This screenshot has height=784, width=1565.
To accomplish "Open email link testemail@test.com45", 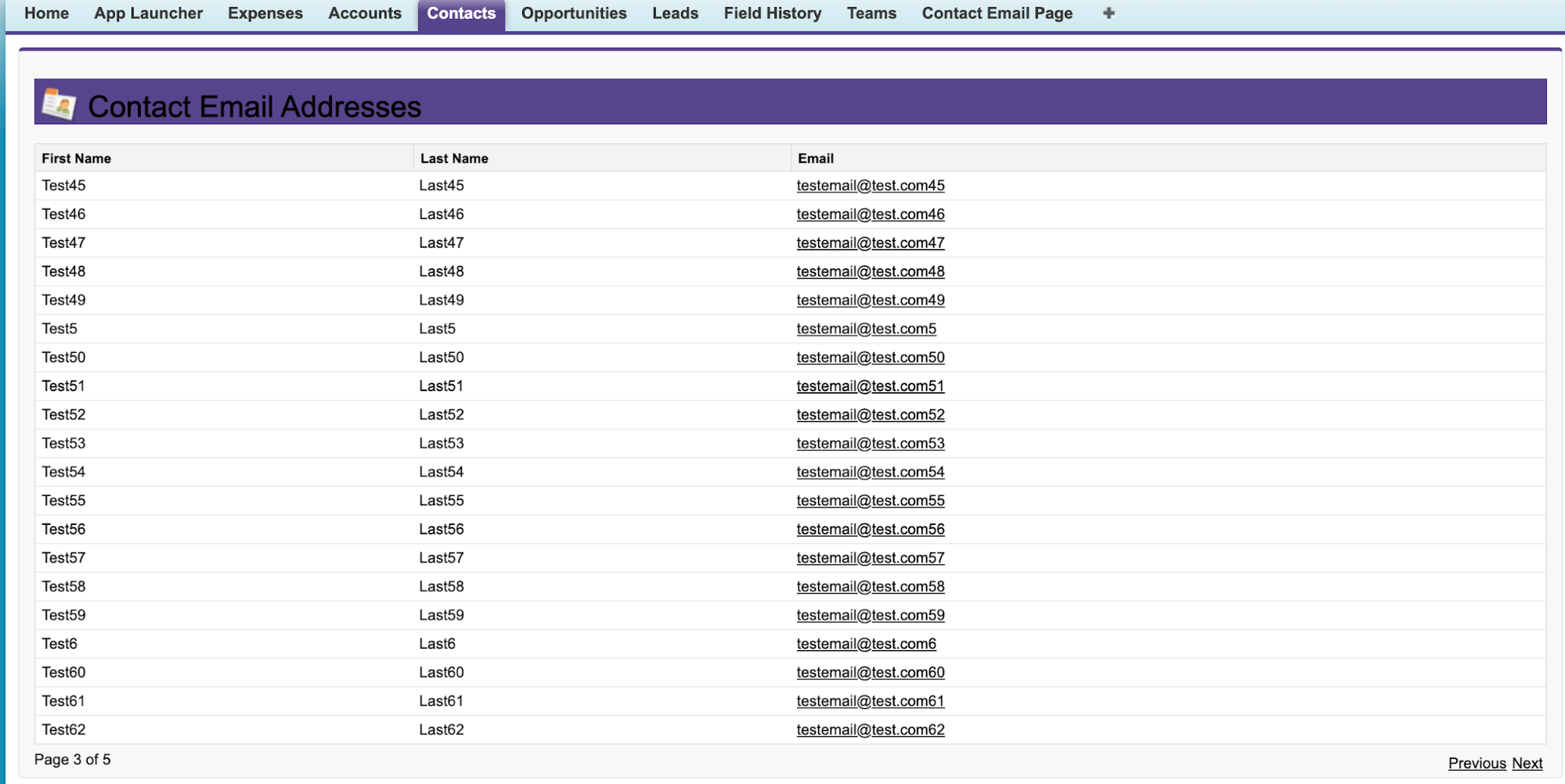I will click(870, 185).
